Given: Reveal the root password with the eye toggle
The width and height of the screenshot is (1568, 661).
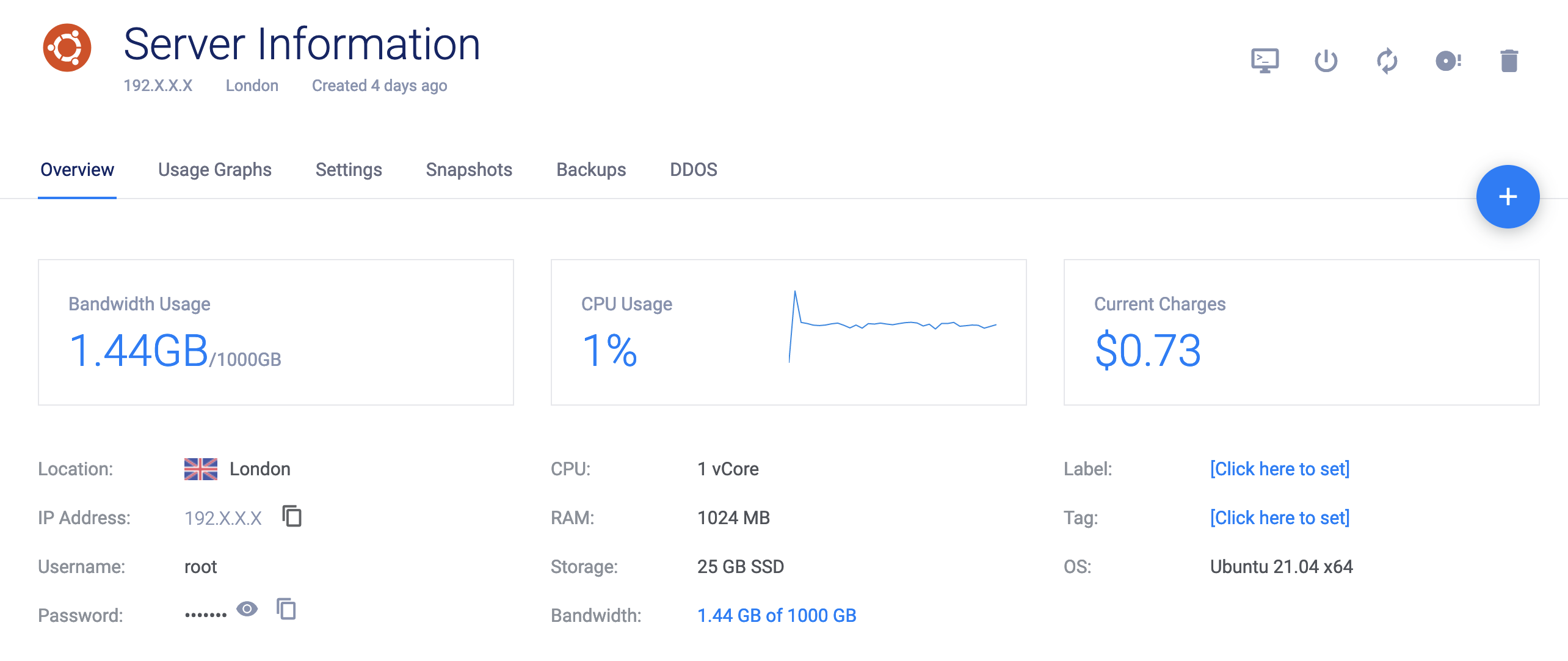Looking at the screenshot, I should (247, 609).
